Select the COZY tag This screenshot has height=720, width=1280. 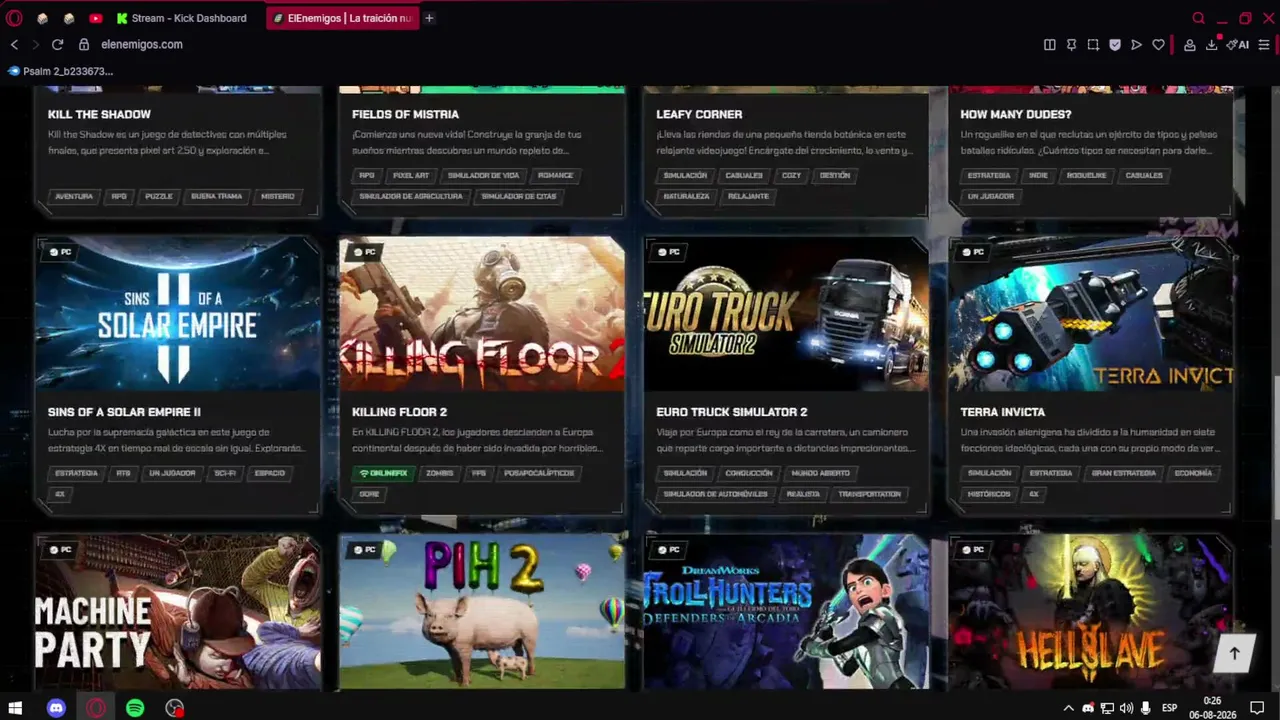point(792,175)
